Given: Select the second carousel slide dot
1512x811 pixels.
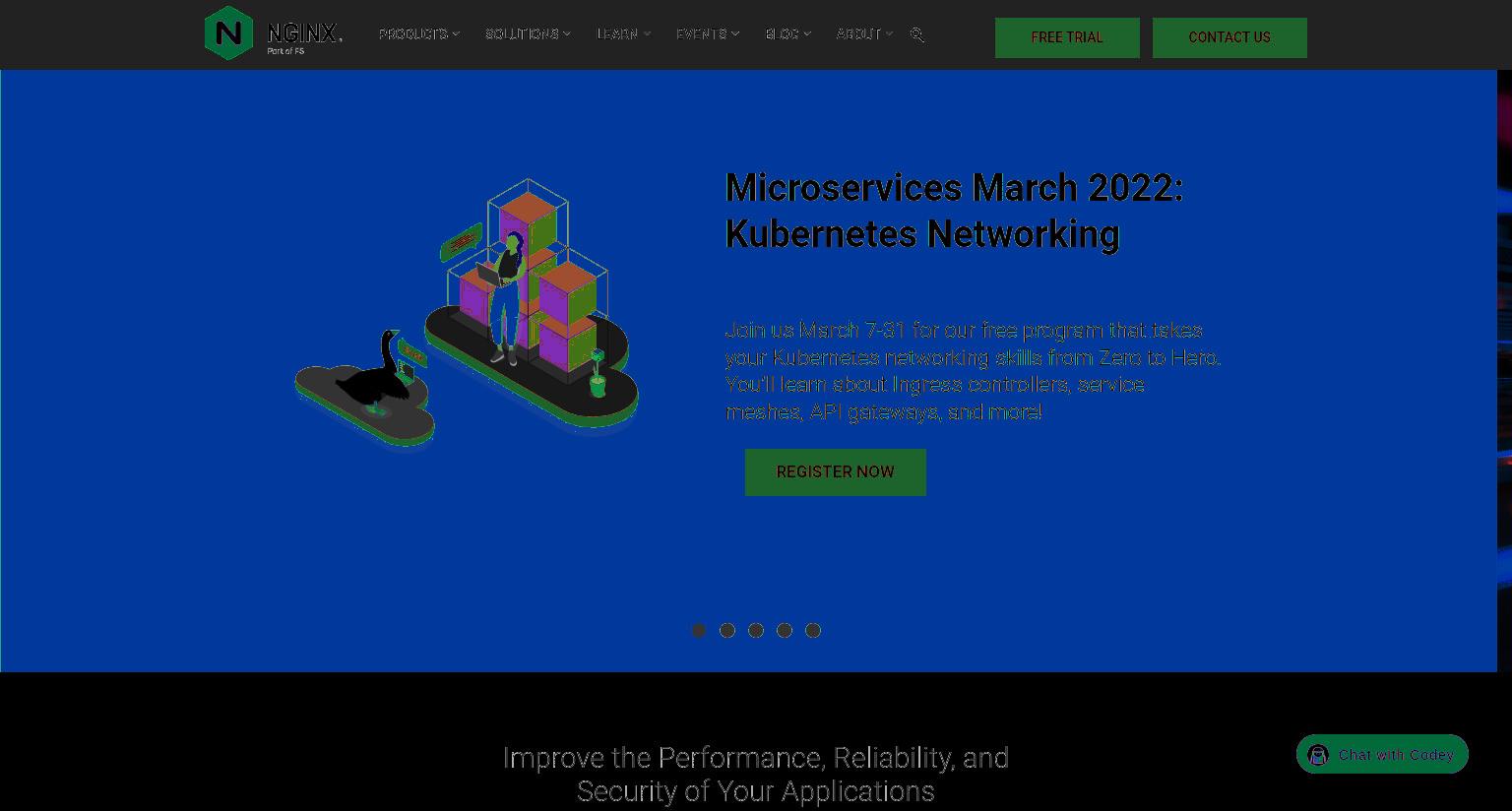Looking at the screenshot, I should [x=727, y=631].
